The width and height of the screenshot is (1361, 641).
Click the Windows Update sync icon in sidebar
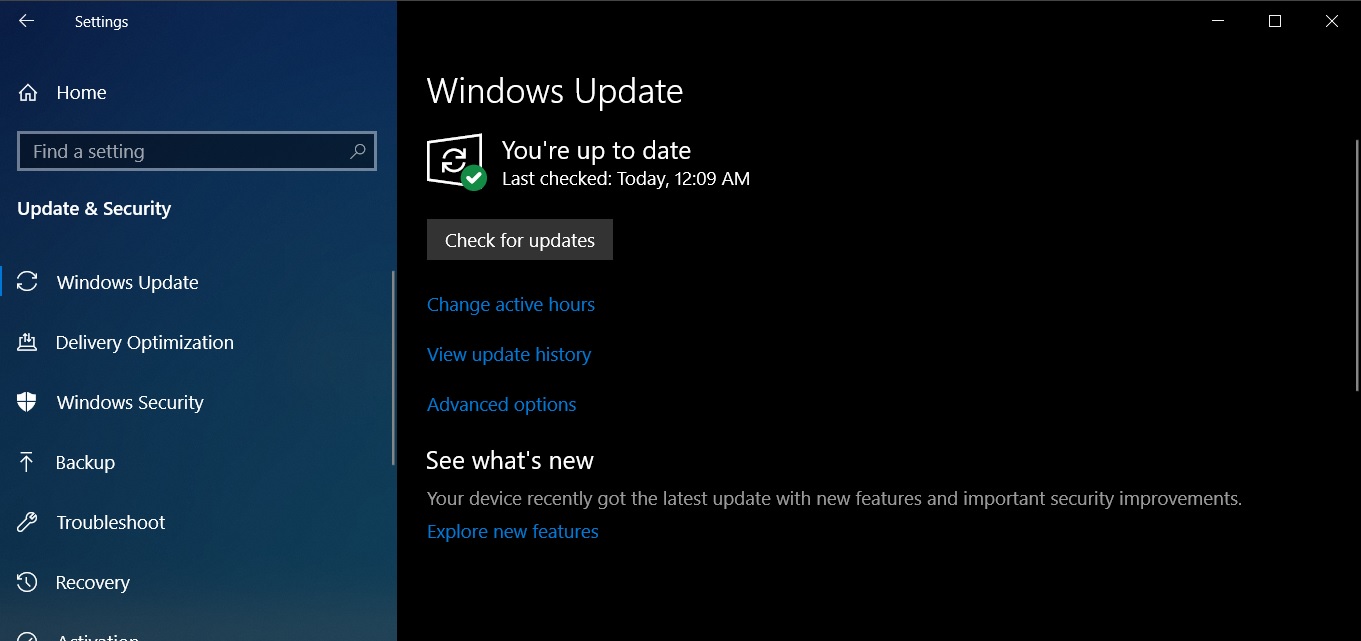pos(28,282)
